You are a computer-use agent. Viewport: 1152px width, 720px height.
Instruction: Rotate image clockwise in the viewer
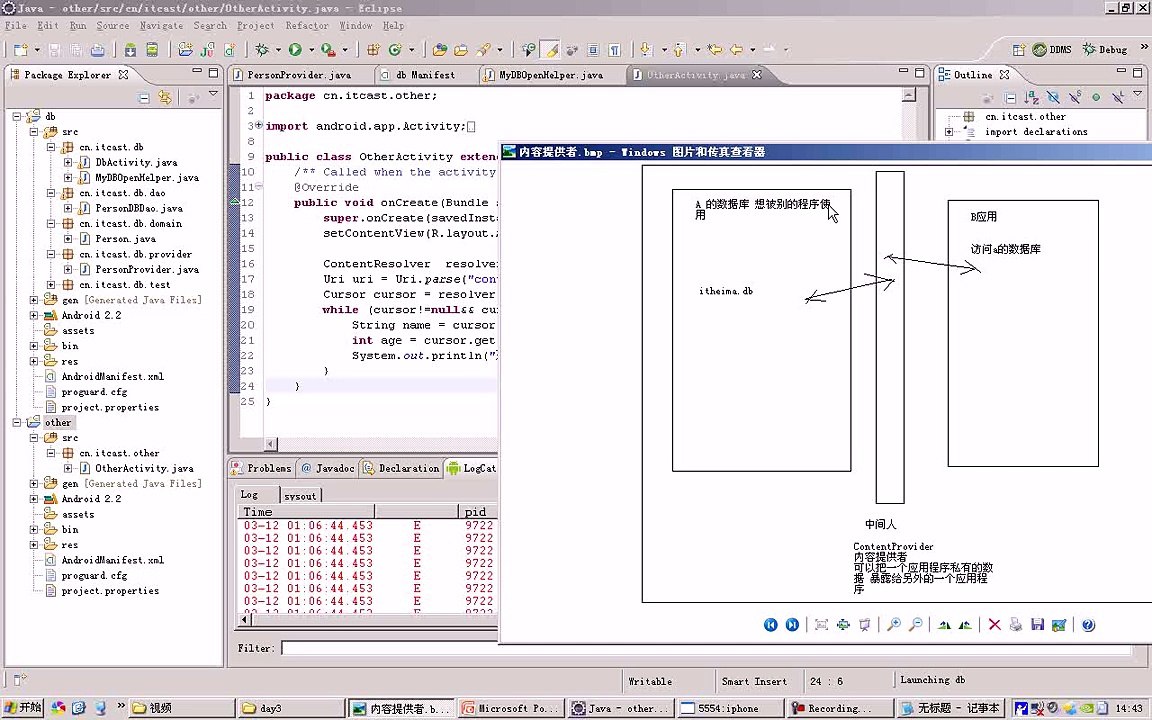click(944, 625)
